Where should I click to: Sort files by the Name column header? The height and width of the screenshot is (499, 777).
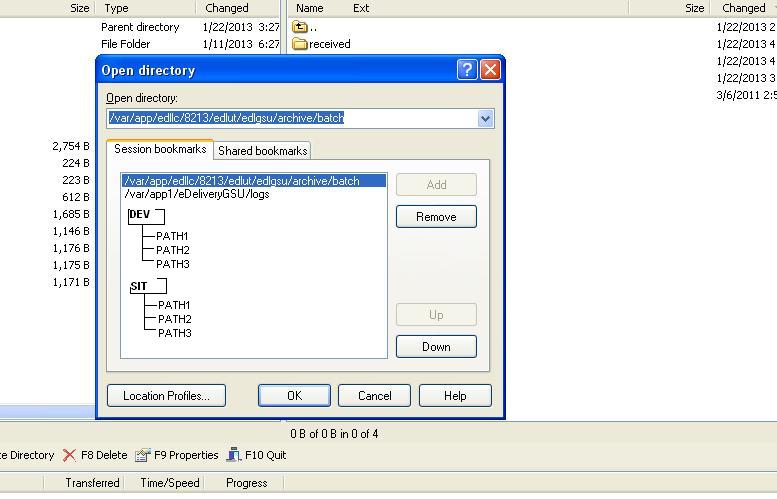tap(310, 8)
